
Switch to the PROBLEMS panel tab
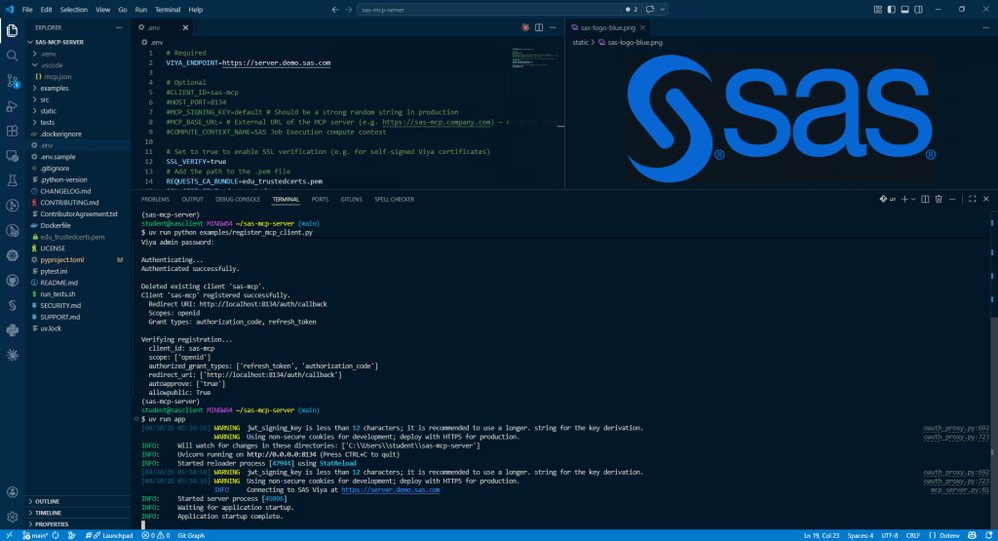[155, 199]
